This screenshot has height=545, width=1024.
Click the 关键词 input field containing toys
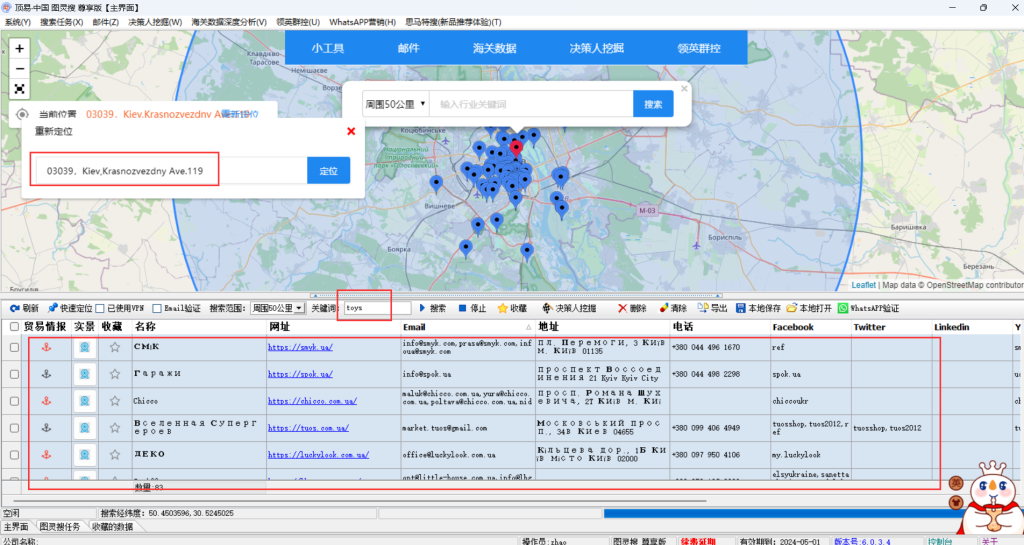375,308
